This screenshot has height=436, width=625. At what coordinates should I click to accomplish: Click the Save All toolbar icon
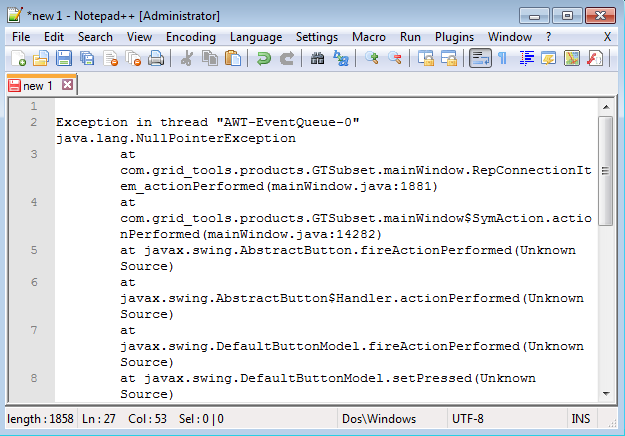87,59
